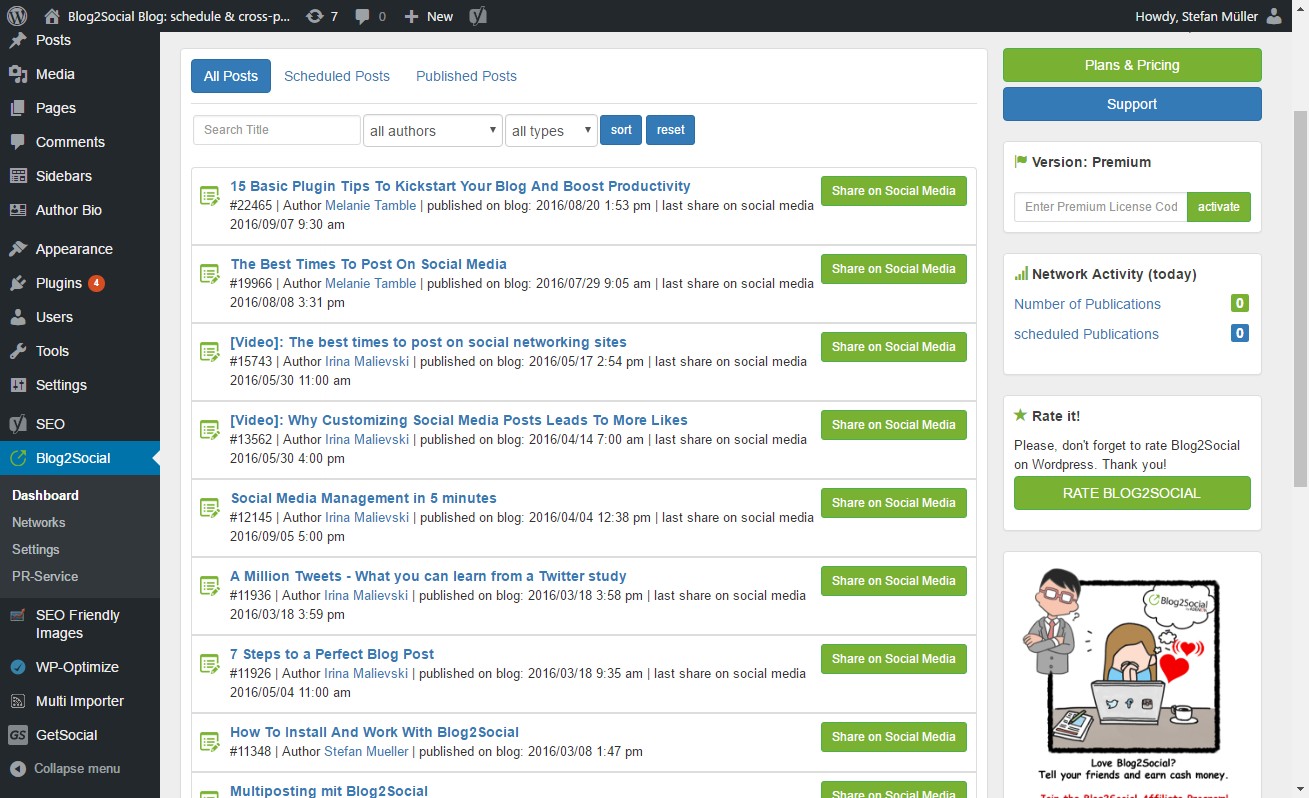Open author Stefan Mueller link
The height and width of the screenshot is (798, 1309).
click(x=366, y=751)
